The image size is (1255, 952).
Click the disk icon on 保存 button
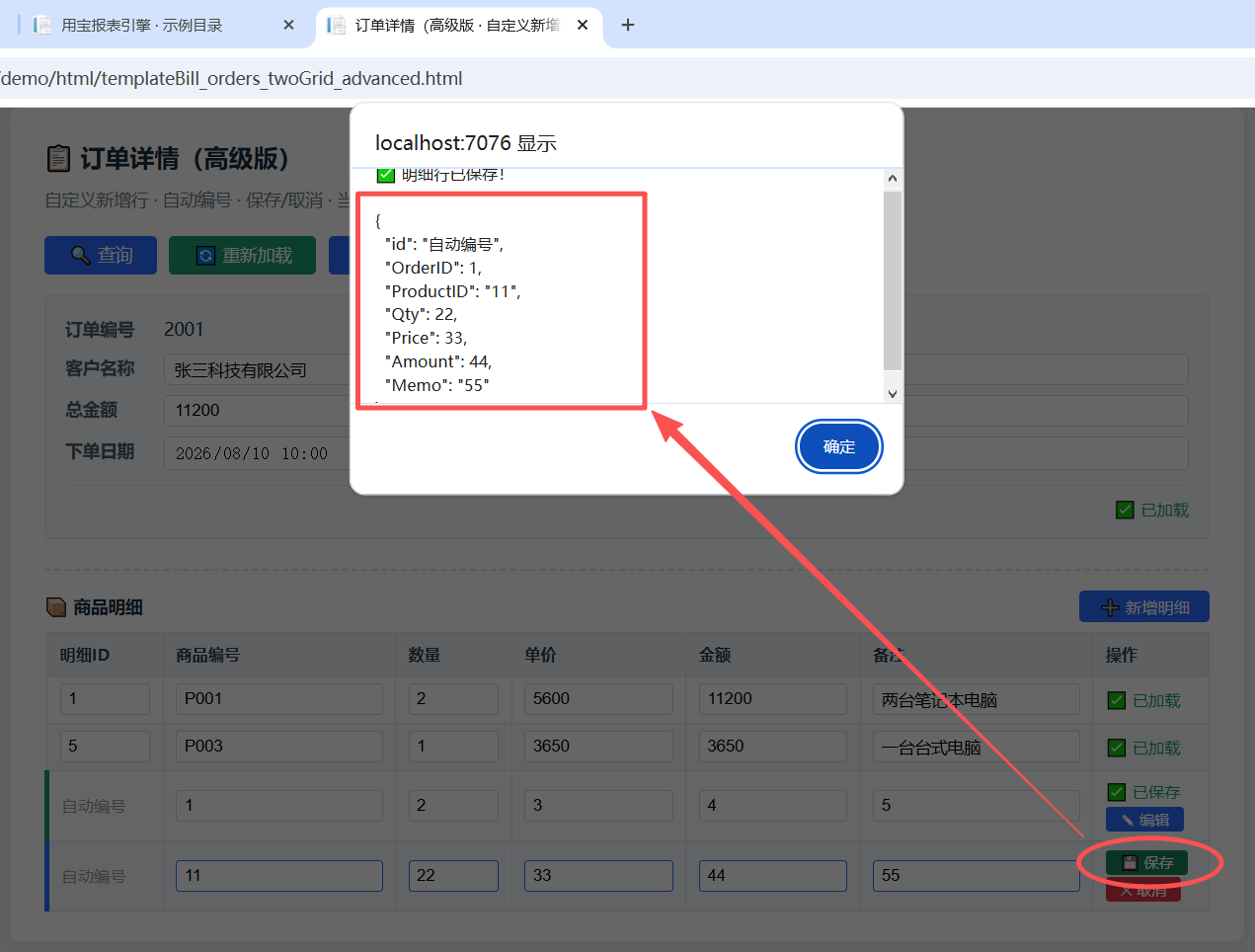point(1130,862)
